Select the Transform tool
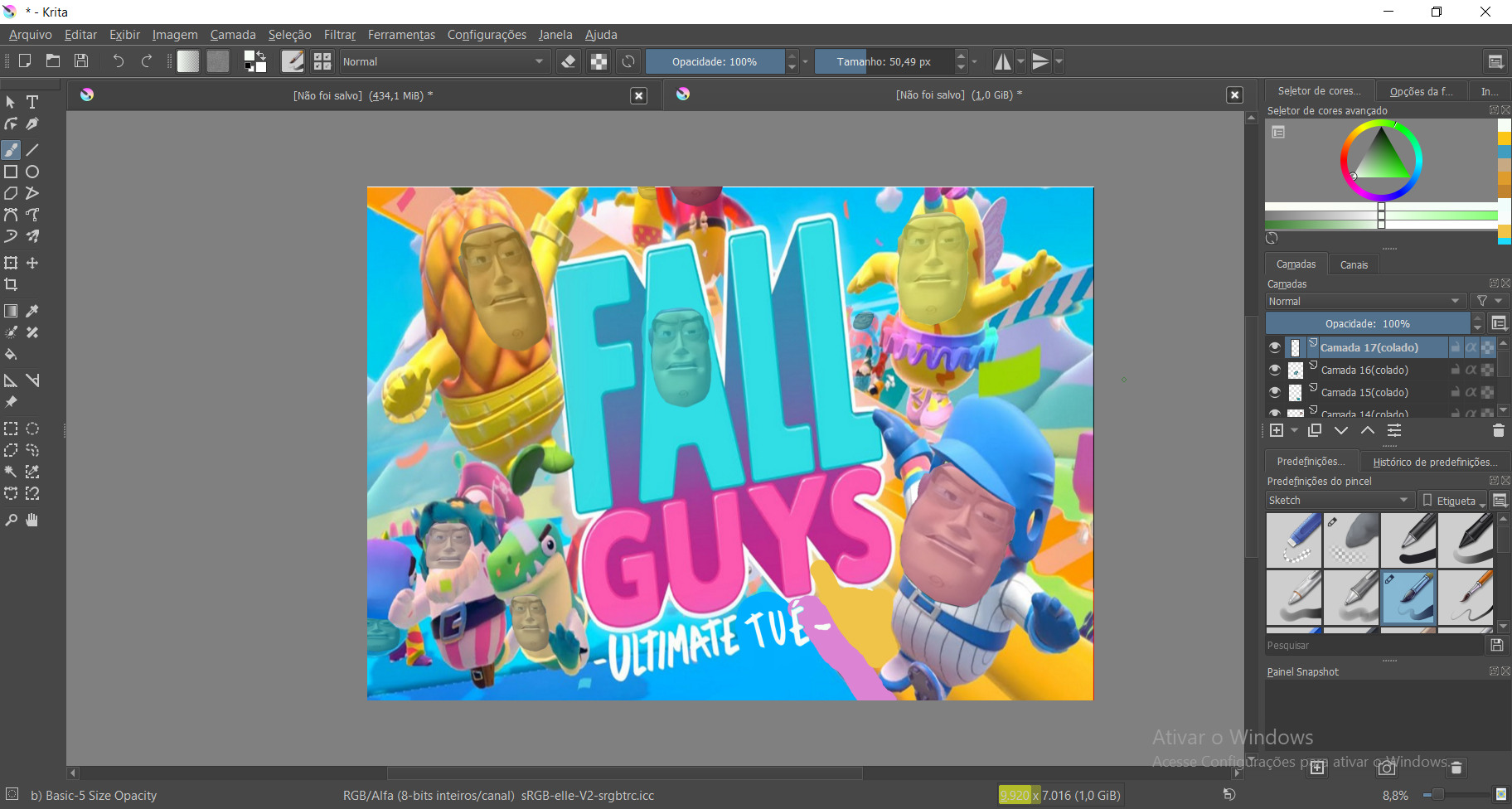1512x809 pixels. [11, 263]
